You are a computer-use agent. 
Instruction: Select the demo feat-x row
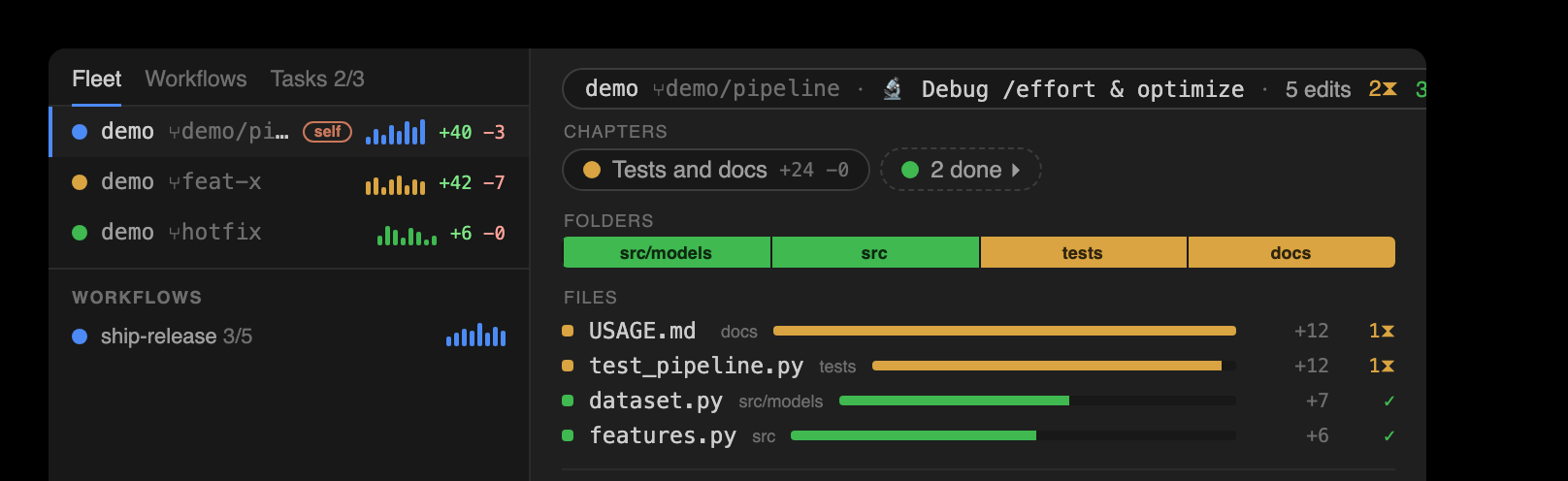click(x=289, y=182)
